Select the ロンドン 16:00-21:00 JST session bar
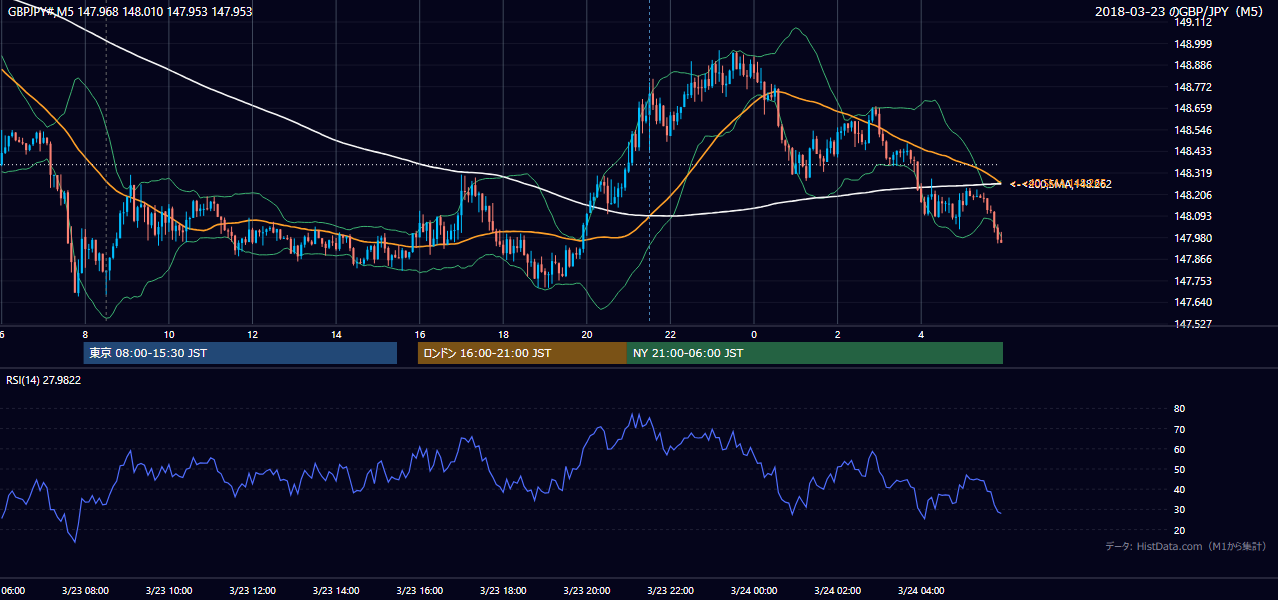The height and width of the screenshot is (600, 1278). pos(522,353)
